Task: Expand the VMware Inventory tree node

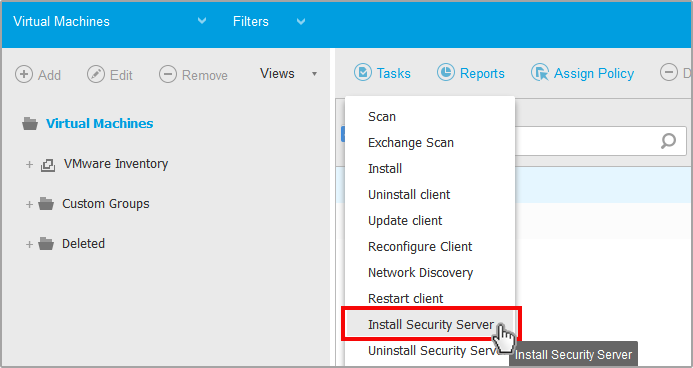Action: (29, 165)
